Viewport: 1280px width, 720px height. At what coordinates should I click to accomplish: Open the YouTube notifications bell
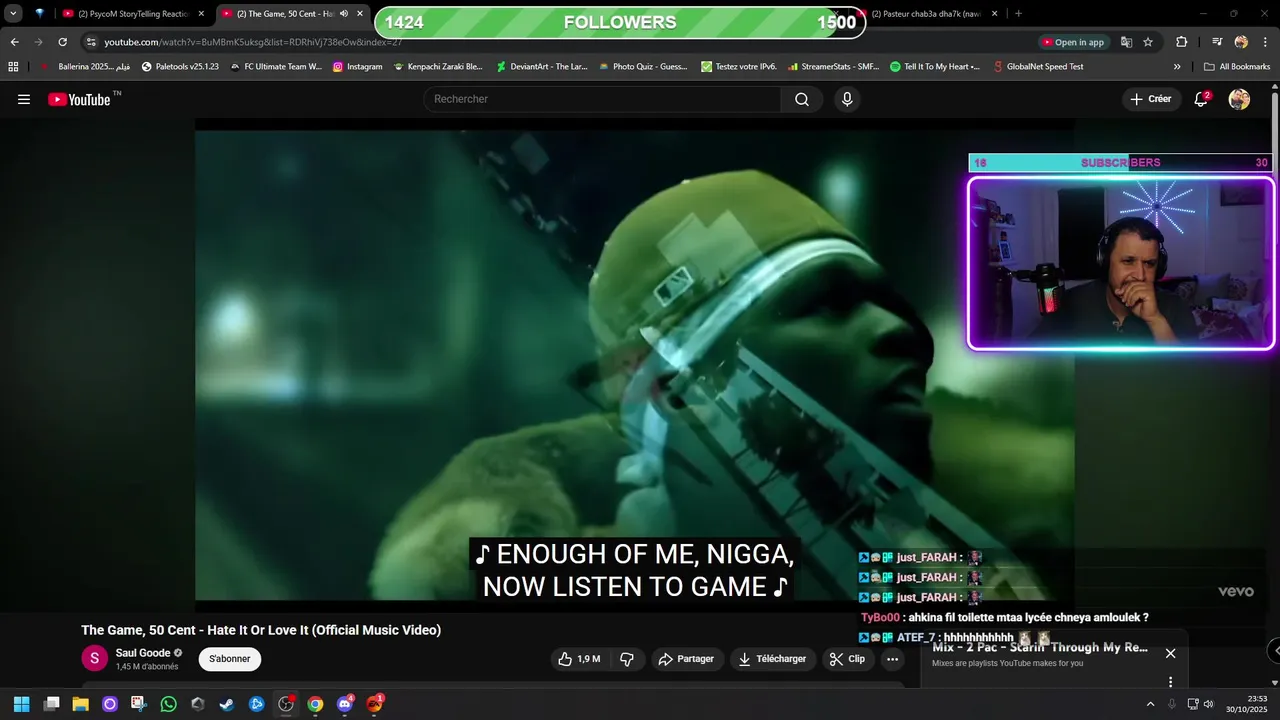1201,99
